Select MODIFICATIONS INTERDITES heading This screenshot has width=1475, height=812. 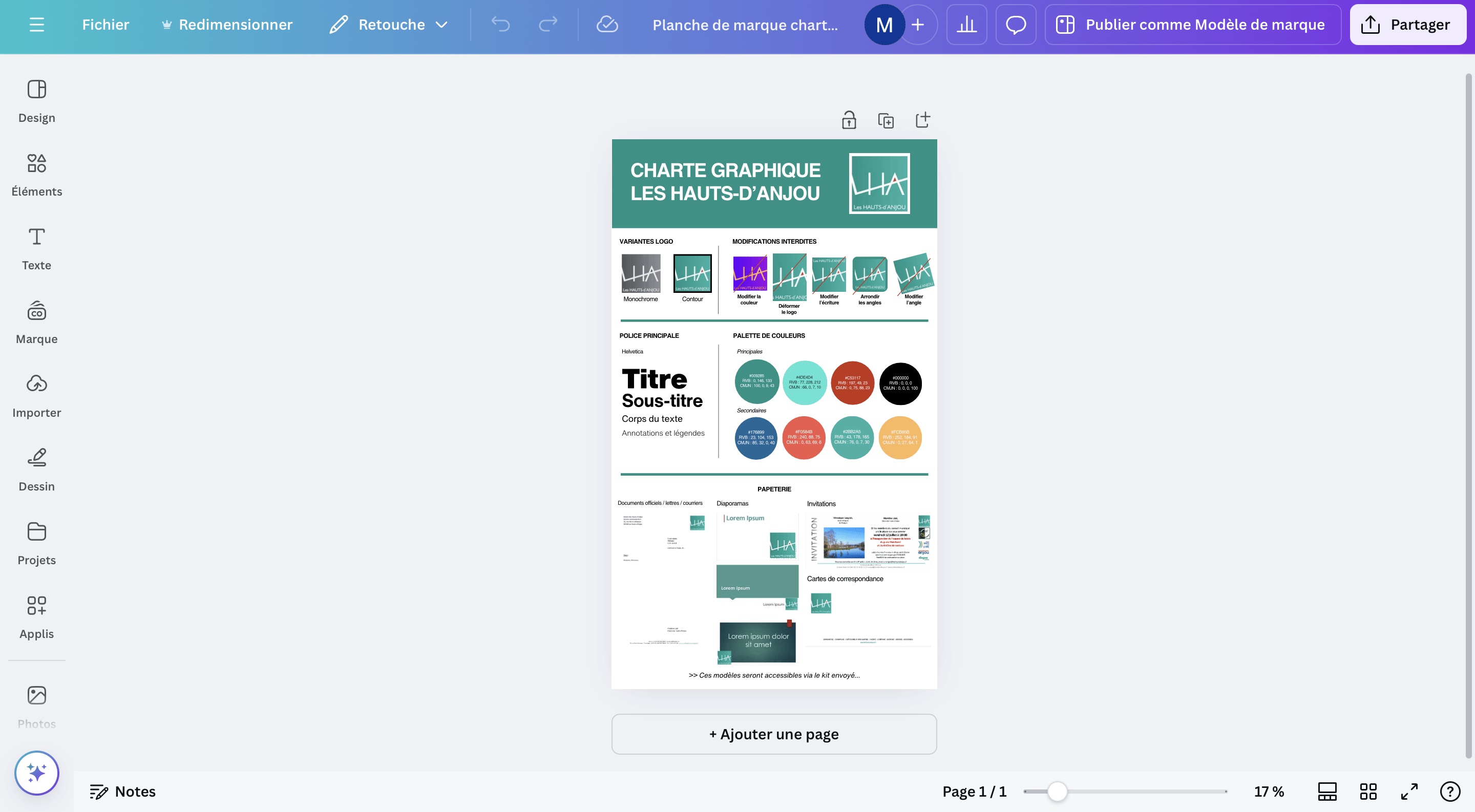point(774,242)
